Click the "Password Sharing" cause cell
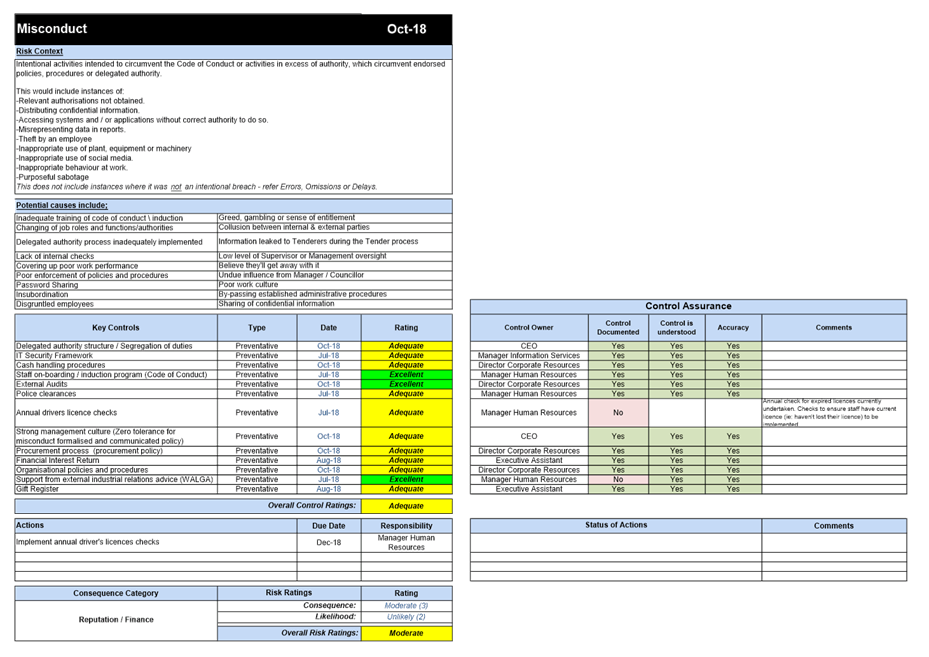This screenshot has width=929, height=657. (x=116, y=285)
